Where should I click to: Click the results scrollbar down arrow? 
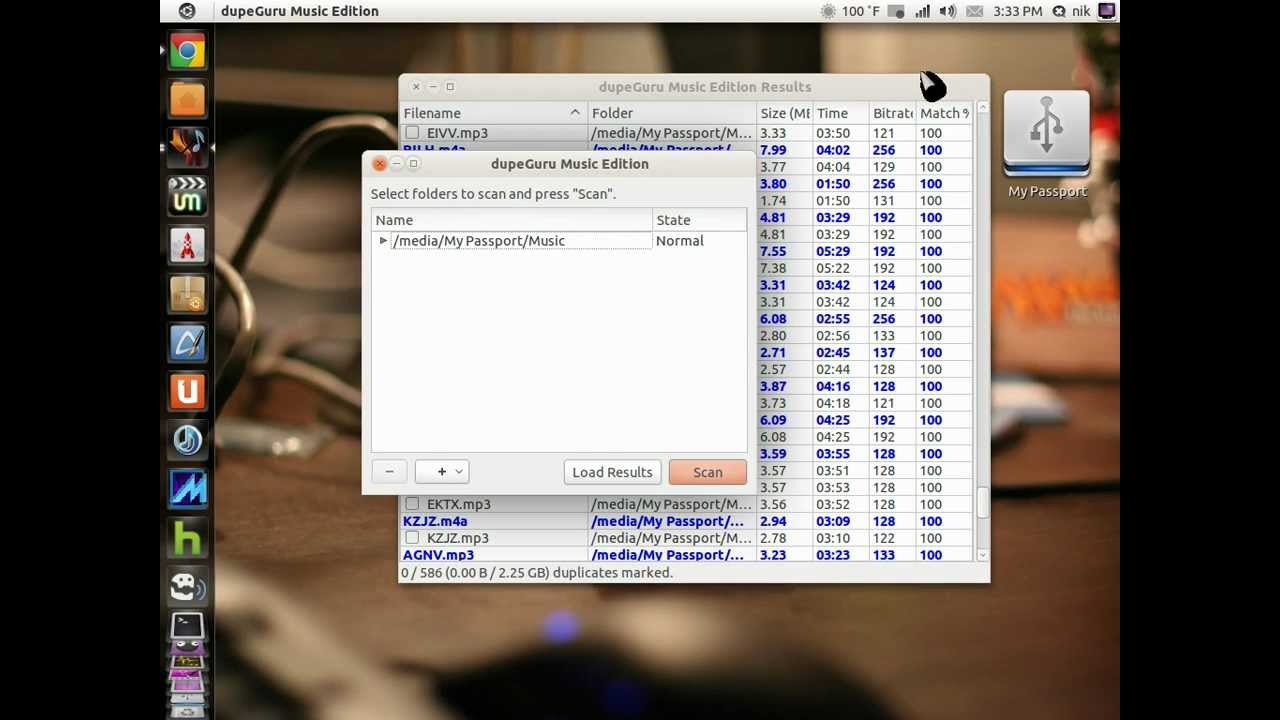[x=982, y=555]
